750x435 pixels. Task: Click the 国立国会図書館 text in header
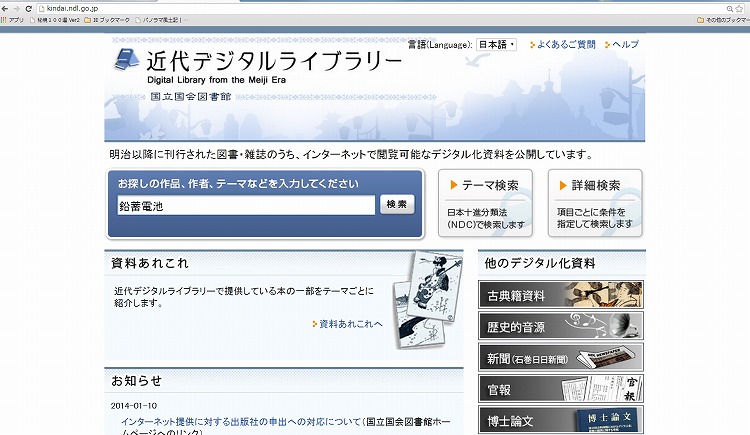point(191,97)
